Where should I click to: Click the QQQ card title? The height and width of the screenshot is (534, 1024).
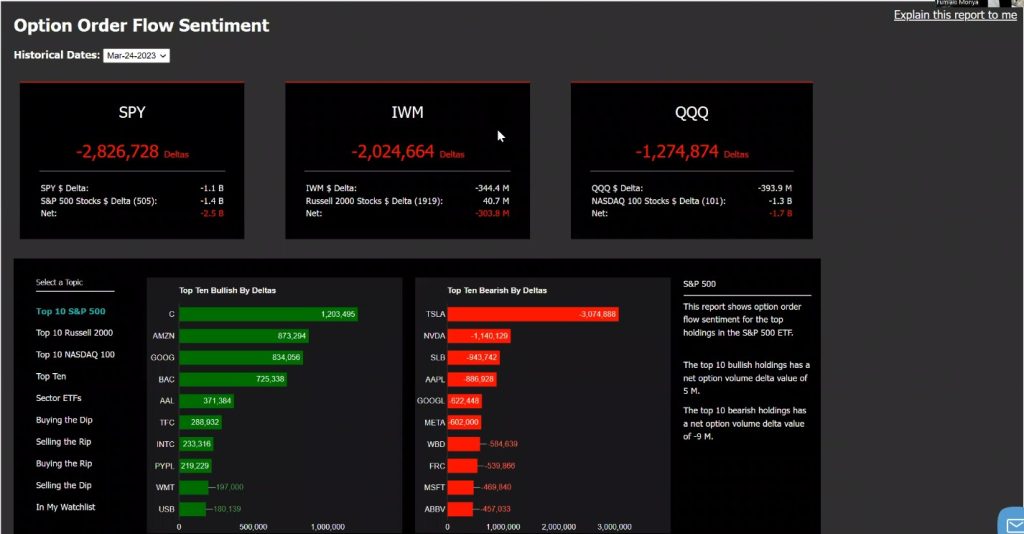pos(692,112)
